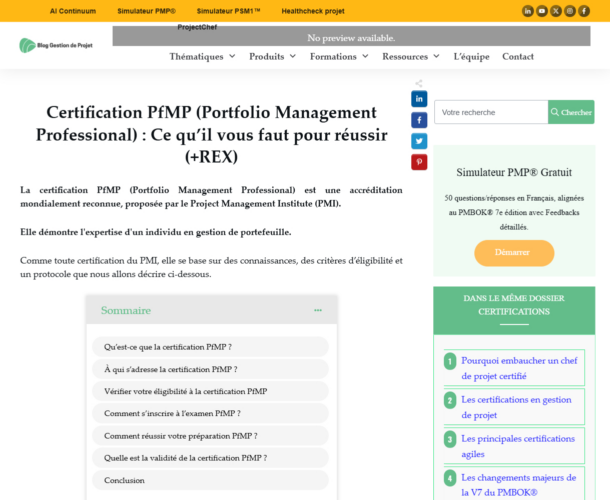This screenshot has height=500, width=610.
Task: Open Simulateur PMP® in the top bar
Action: [x=147, y=11]
